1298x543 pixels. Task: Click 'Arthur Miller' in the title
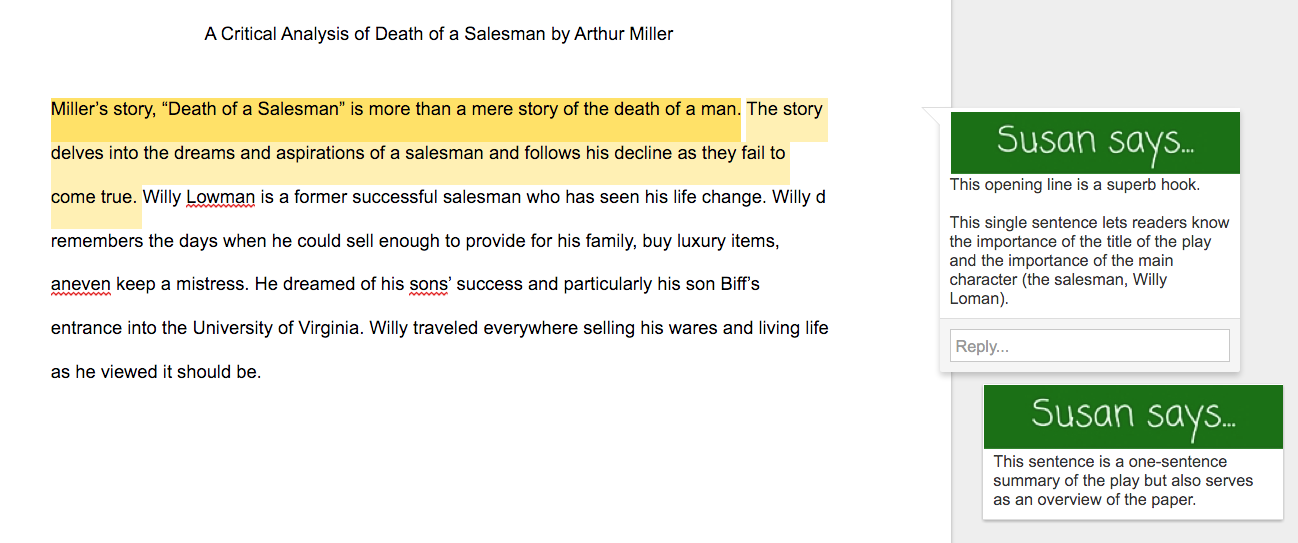(623, 34)
